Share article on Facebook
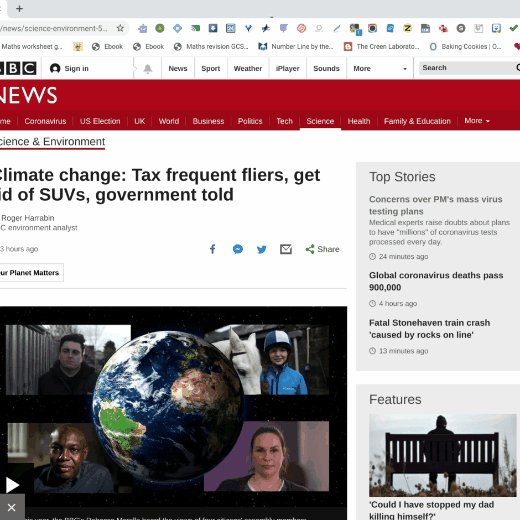This screenshot has height=520, width=520. coord(213,249)
